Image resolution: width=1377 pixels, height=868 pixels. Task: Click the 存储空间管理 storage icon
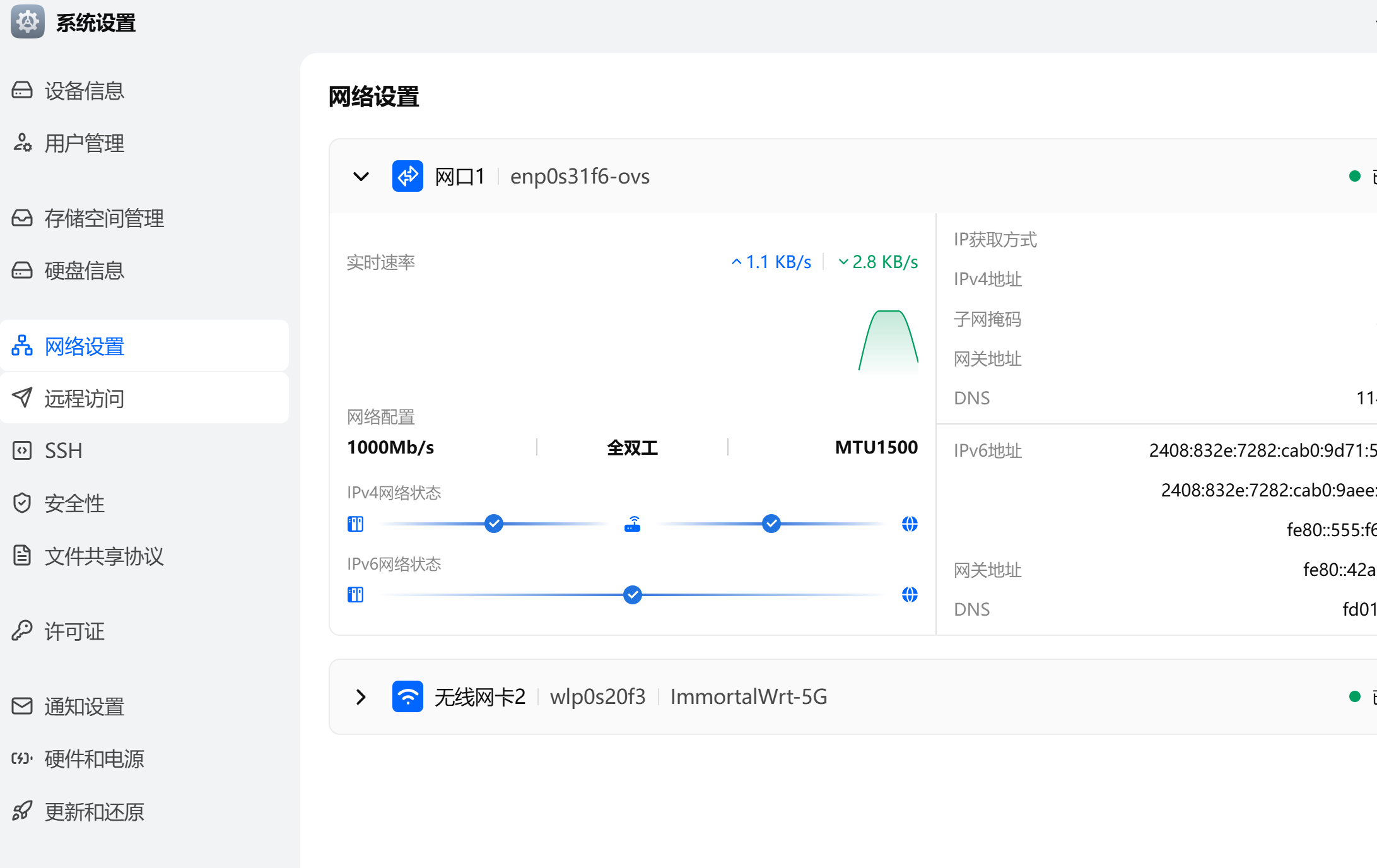click(x=22, y=218)
